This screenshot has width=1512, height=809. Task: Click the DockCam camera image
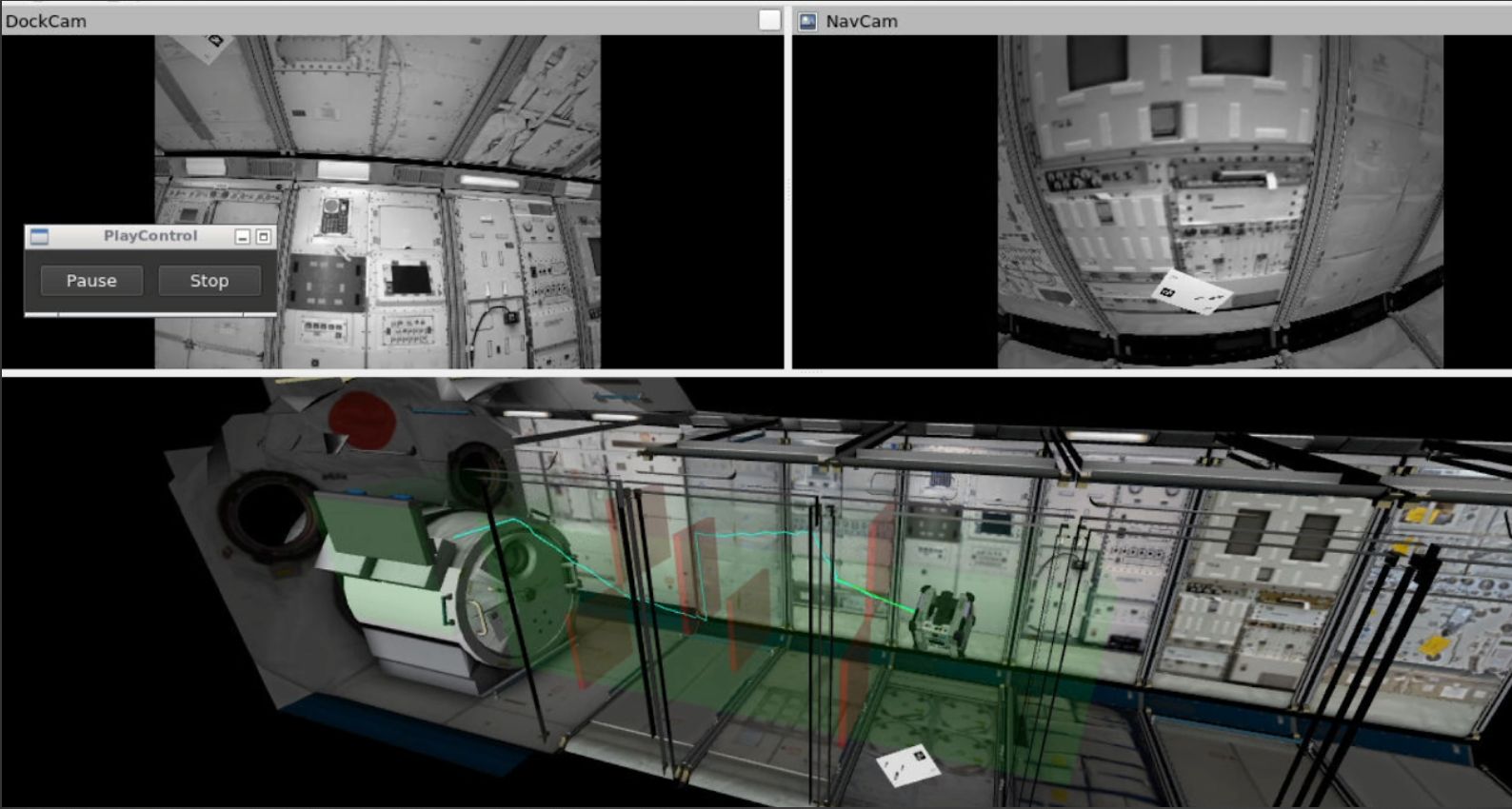(378, 202)
